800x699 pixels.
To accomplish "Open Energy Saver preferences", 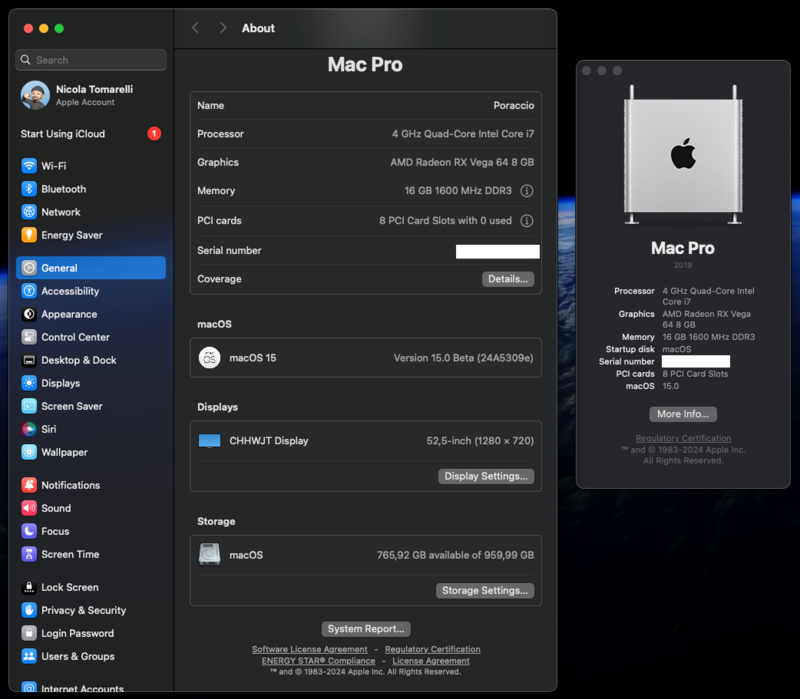I will (71, 235).
